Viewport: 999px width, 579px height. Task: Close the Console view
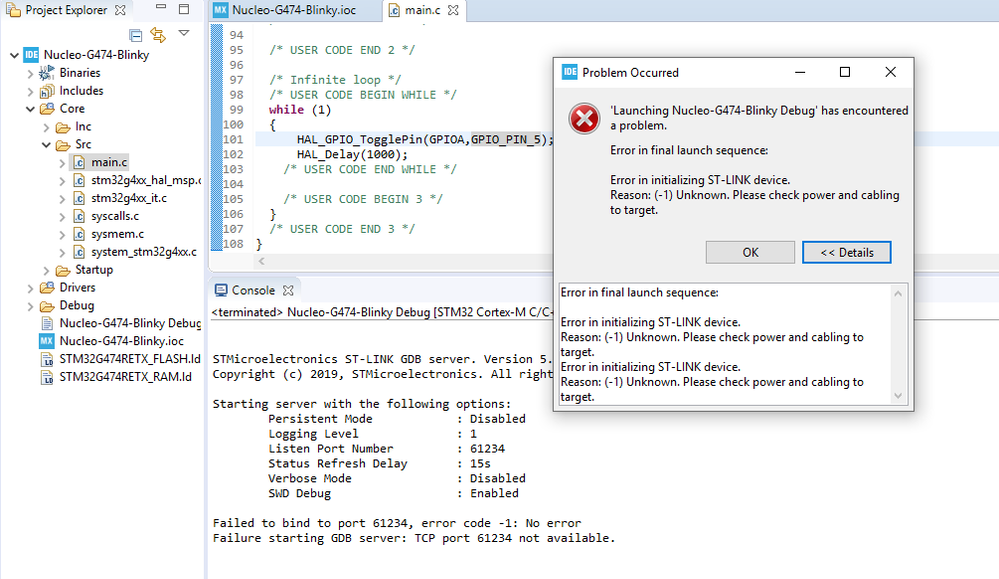click(x=288, y=290)
